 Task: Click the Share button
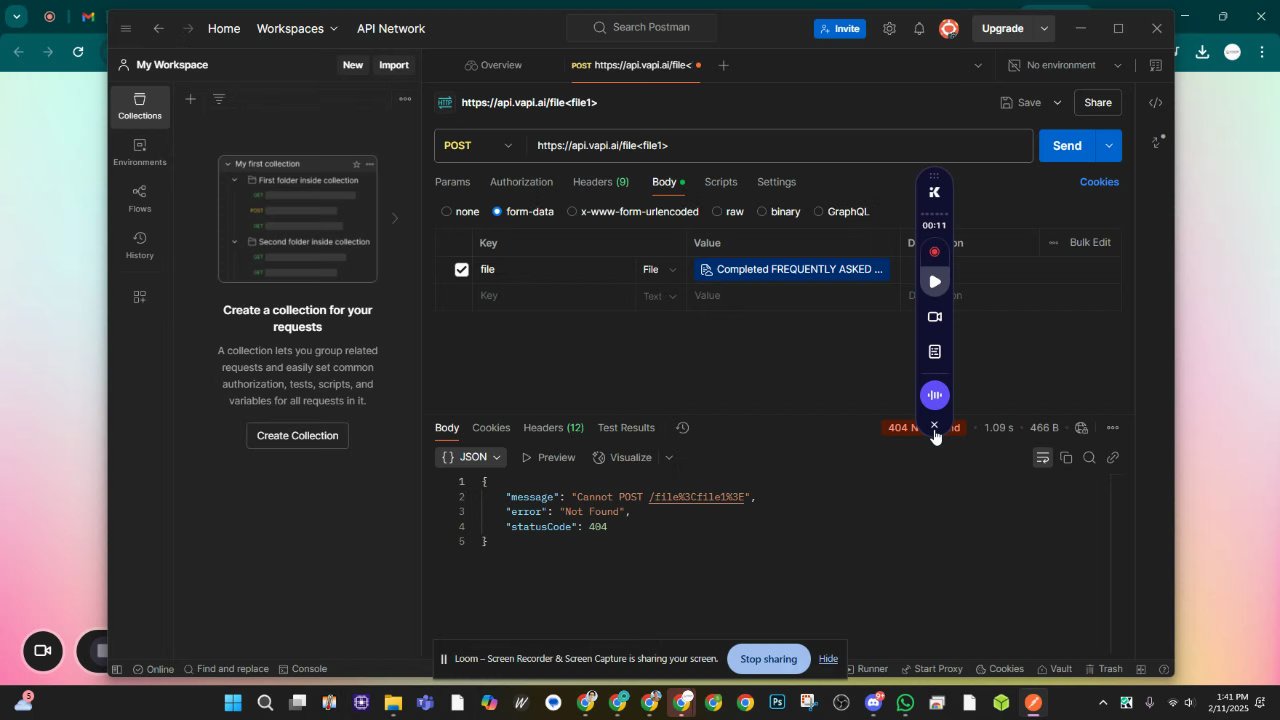point(1097,103)
